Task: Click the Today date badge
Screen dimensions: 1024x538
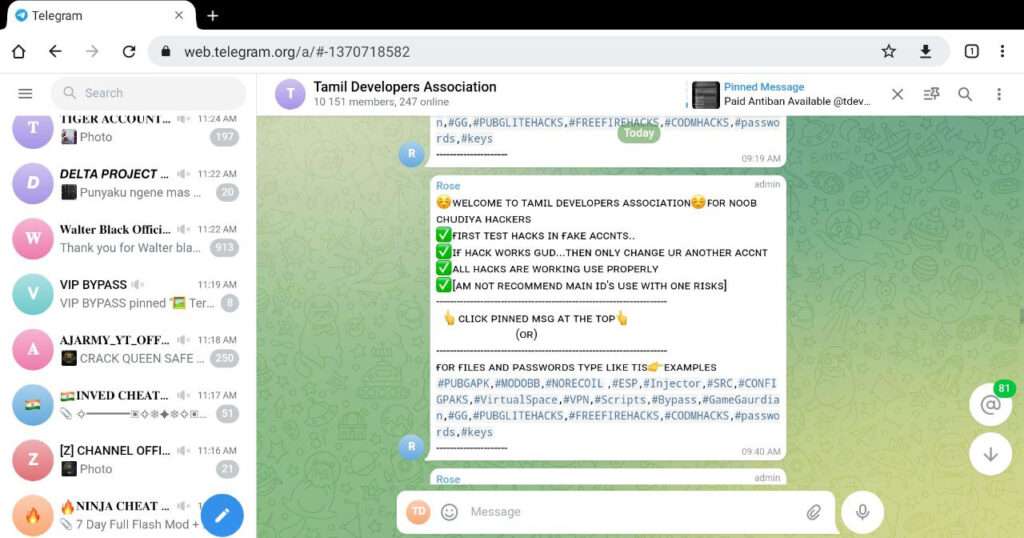Action: pos(639,133)
